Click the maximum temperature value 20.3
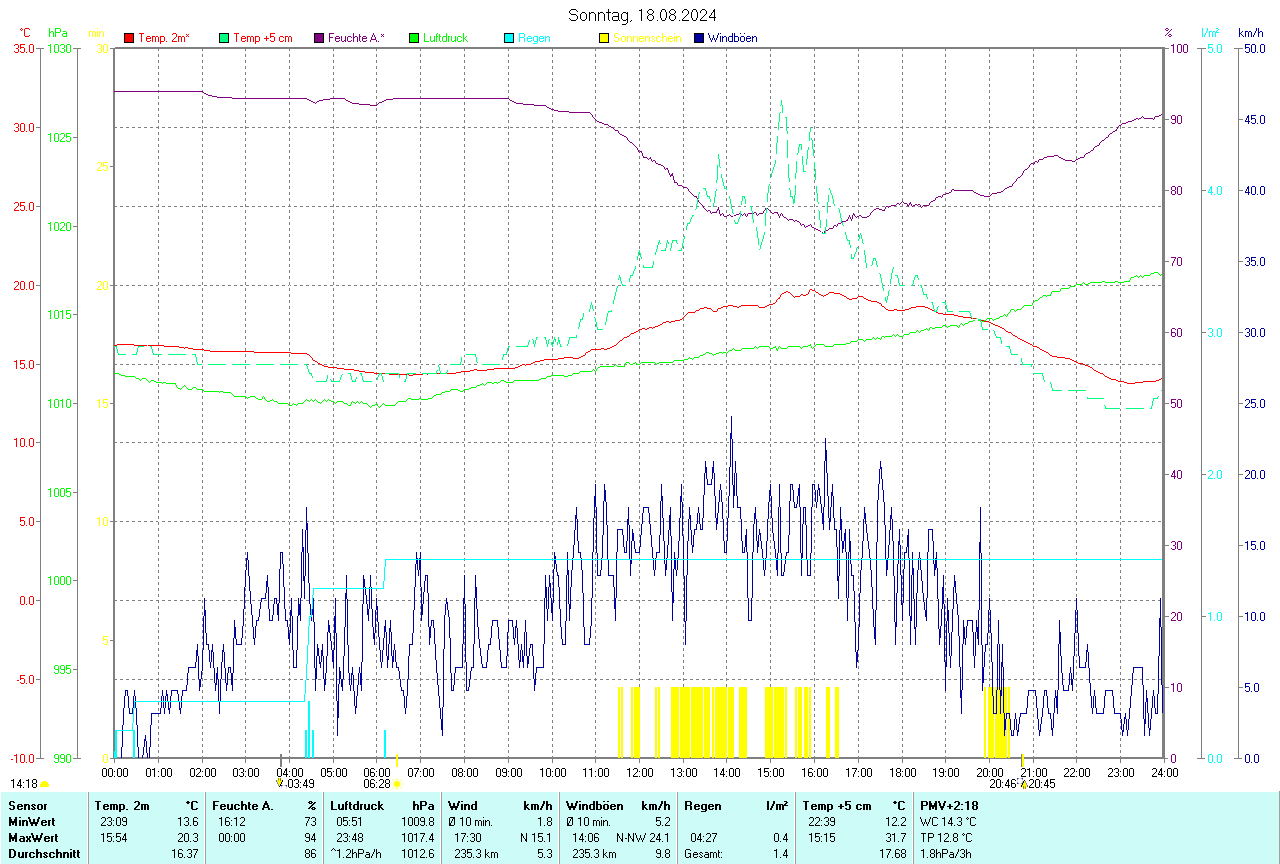Viewport: 1280px width, 864px height. tap(188, 837)
